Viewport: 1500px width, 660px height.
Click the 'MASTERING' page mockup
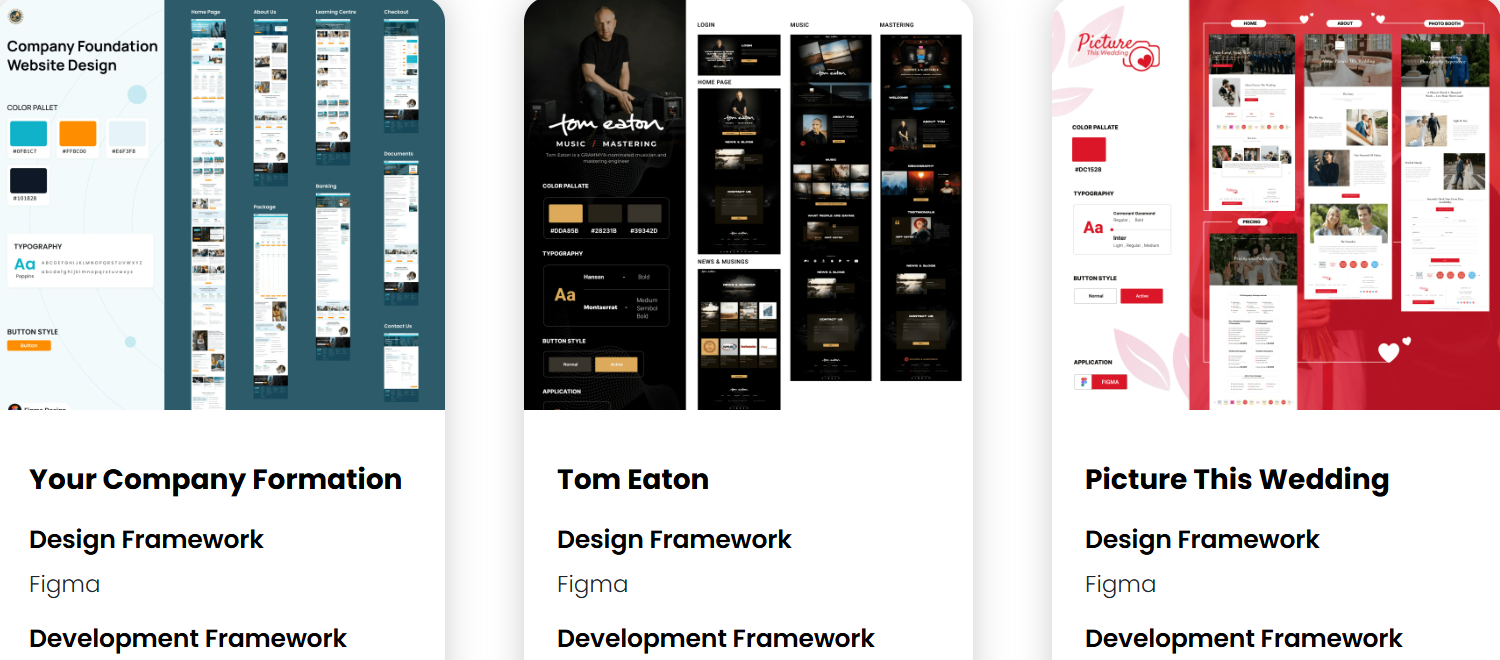[921, 208]
